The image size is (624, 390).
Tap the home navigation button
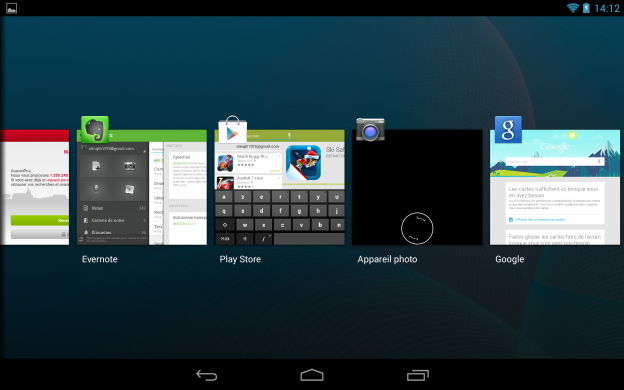pyautogui.click(x=312, y=375)
